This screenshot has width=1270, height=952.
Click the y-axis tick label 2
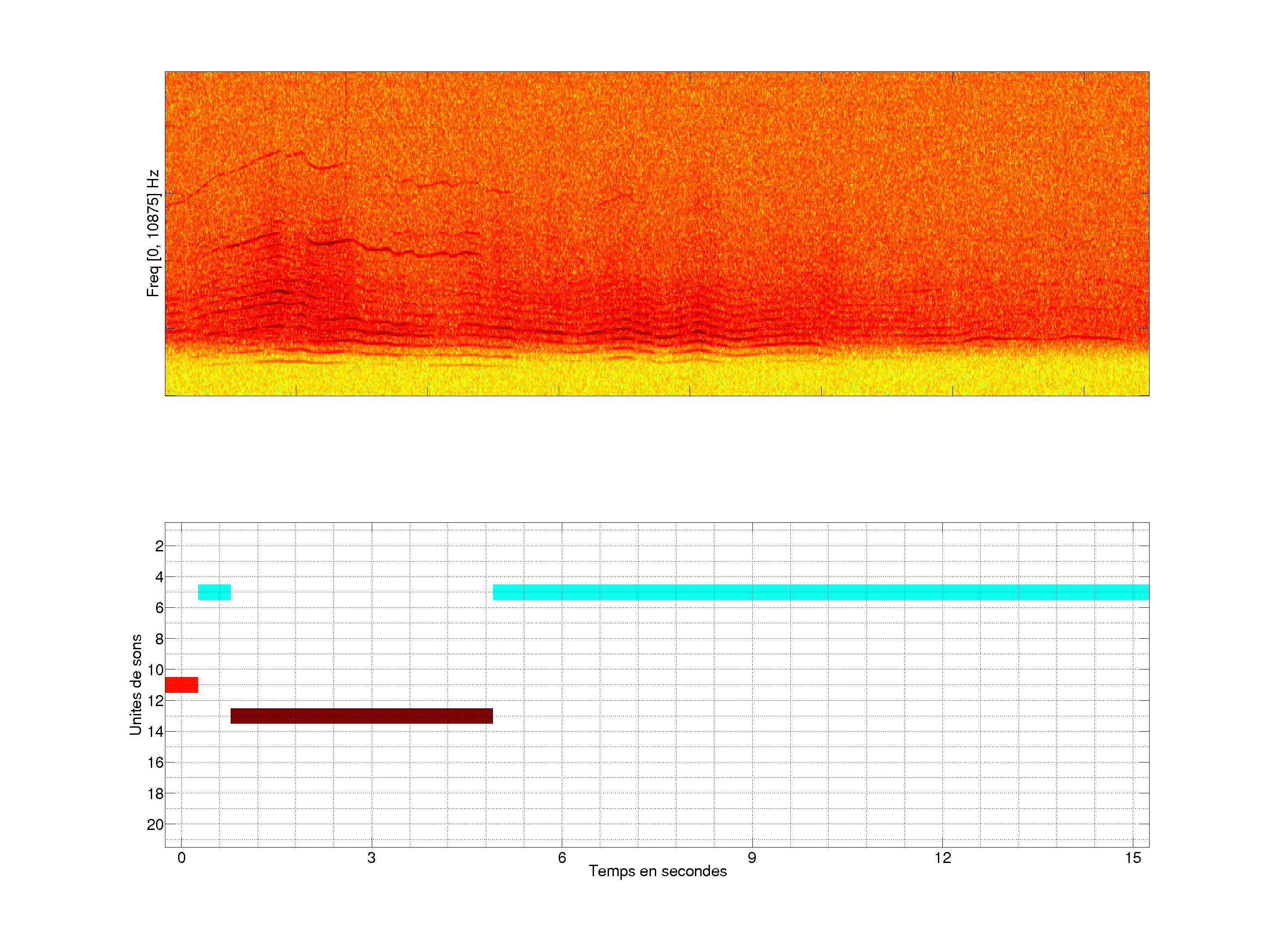pyautogui.click(x=159, y=546)
